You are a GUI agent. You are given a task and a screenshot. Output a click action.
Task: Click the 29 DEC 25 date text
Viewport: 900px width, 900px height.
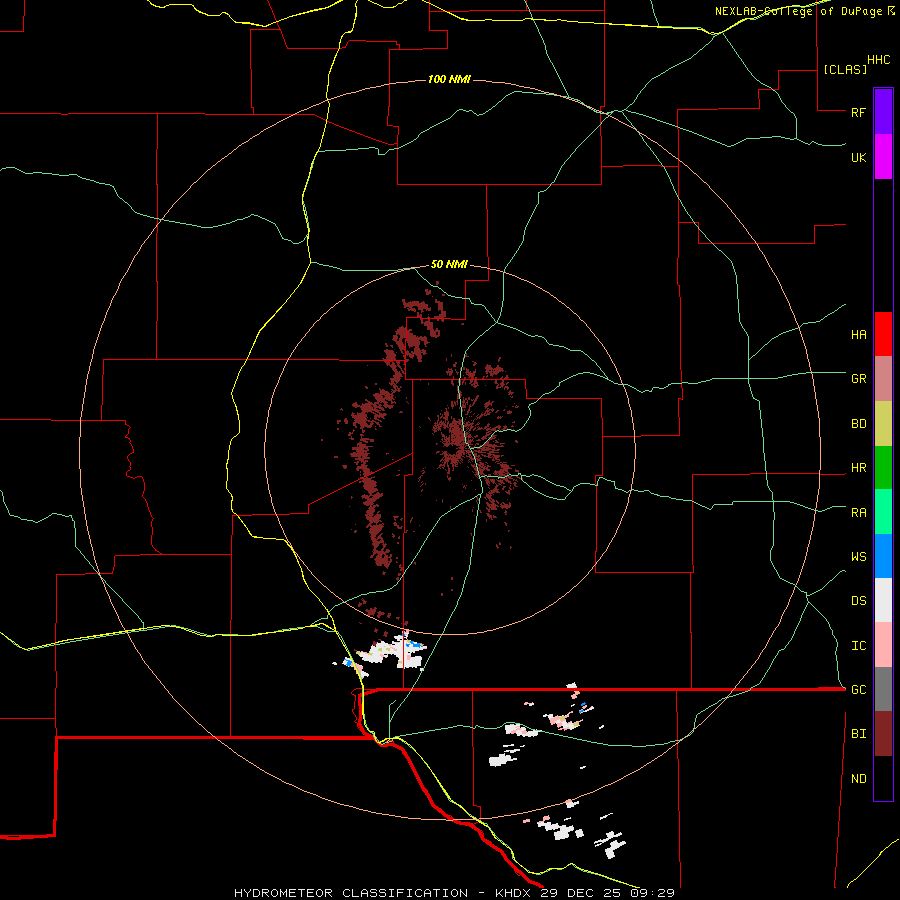[580, 893]
